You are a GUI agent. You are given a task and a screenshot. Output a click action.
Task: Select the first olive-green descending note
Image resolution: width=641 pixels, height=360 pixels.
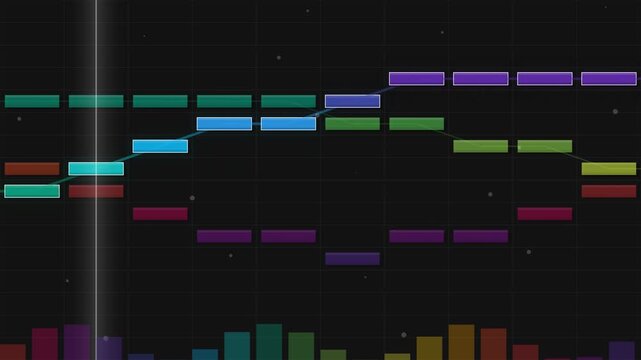[481, 146]
